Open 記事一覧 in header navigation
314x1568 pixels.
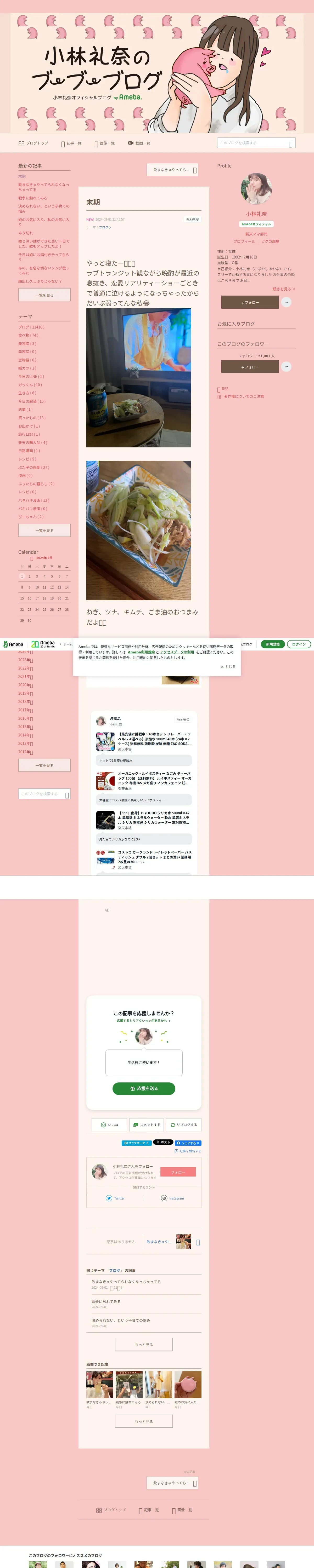tap(71, 143)
